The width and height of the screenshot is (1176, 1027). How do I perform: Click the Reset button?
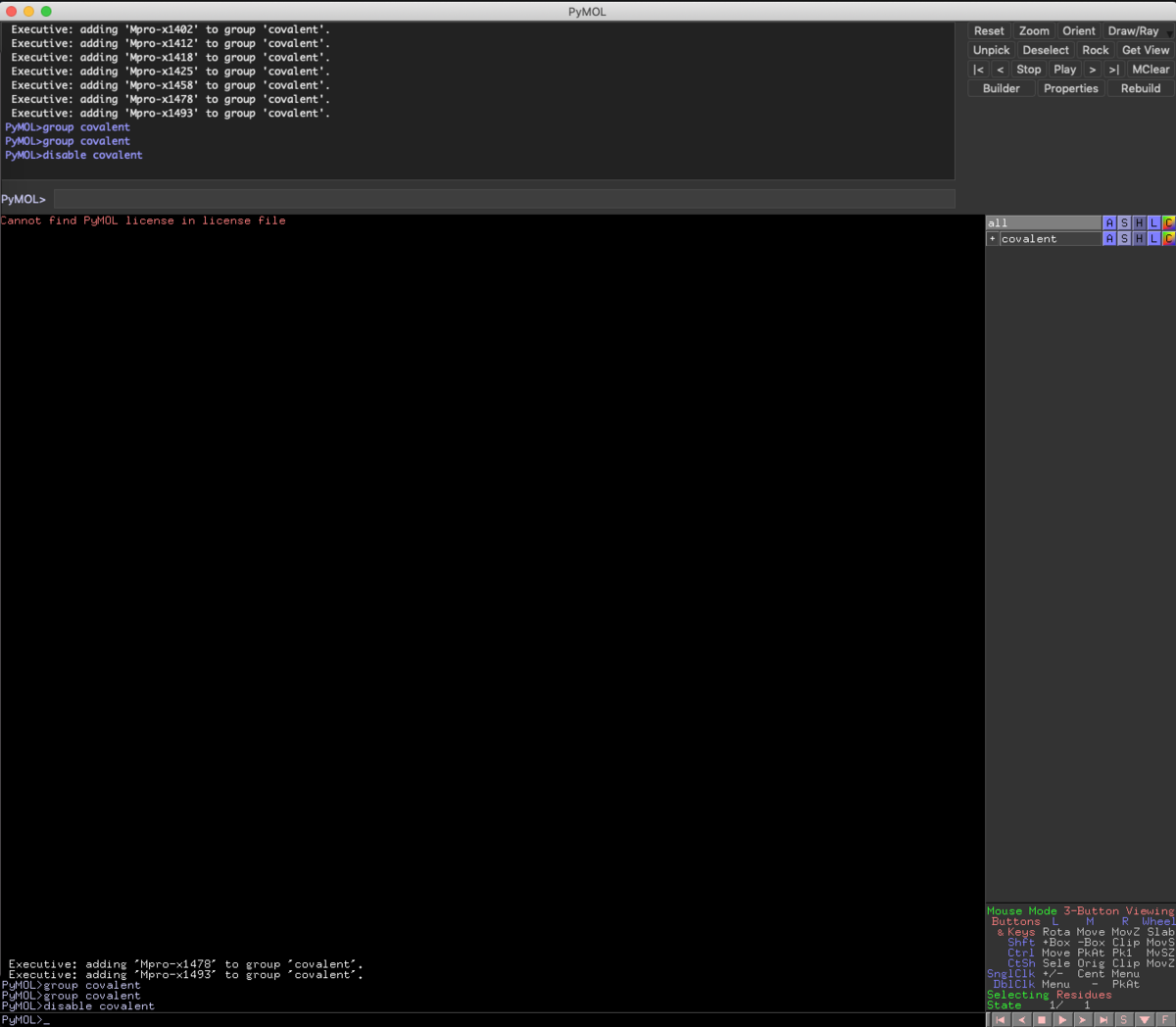pyautogui.click(x=989, y=31)
